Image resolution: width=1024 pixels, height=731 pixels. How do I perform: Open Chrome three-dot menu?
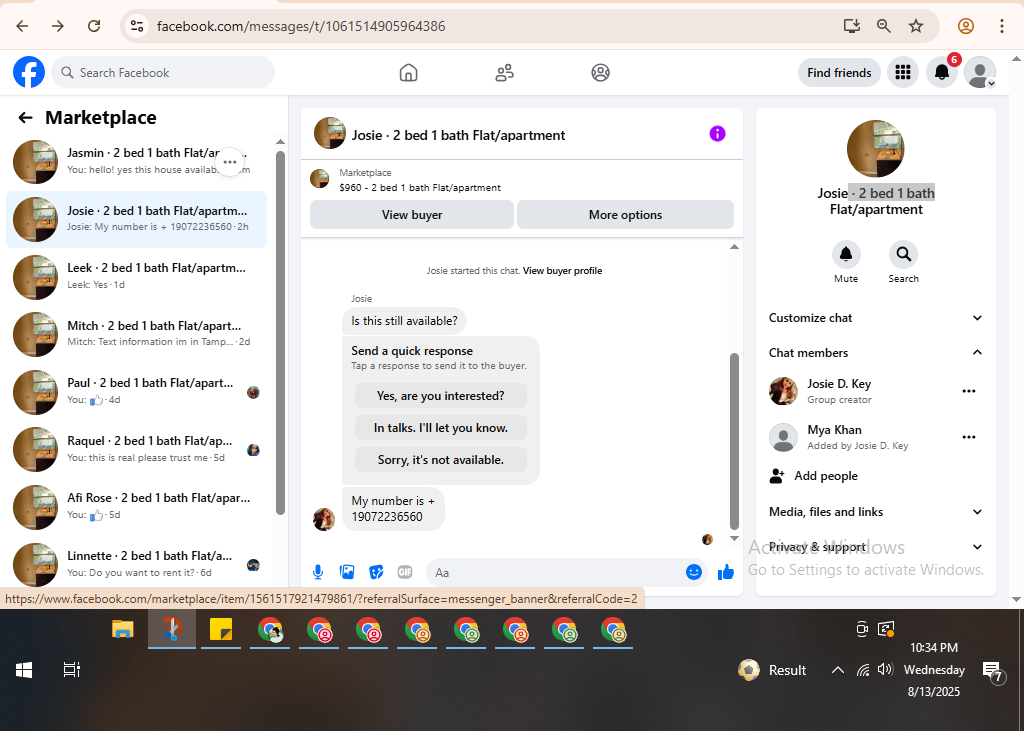coord(1002,26)
